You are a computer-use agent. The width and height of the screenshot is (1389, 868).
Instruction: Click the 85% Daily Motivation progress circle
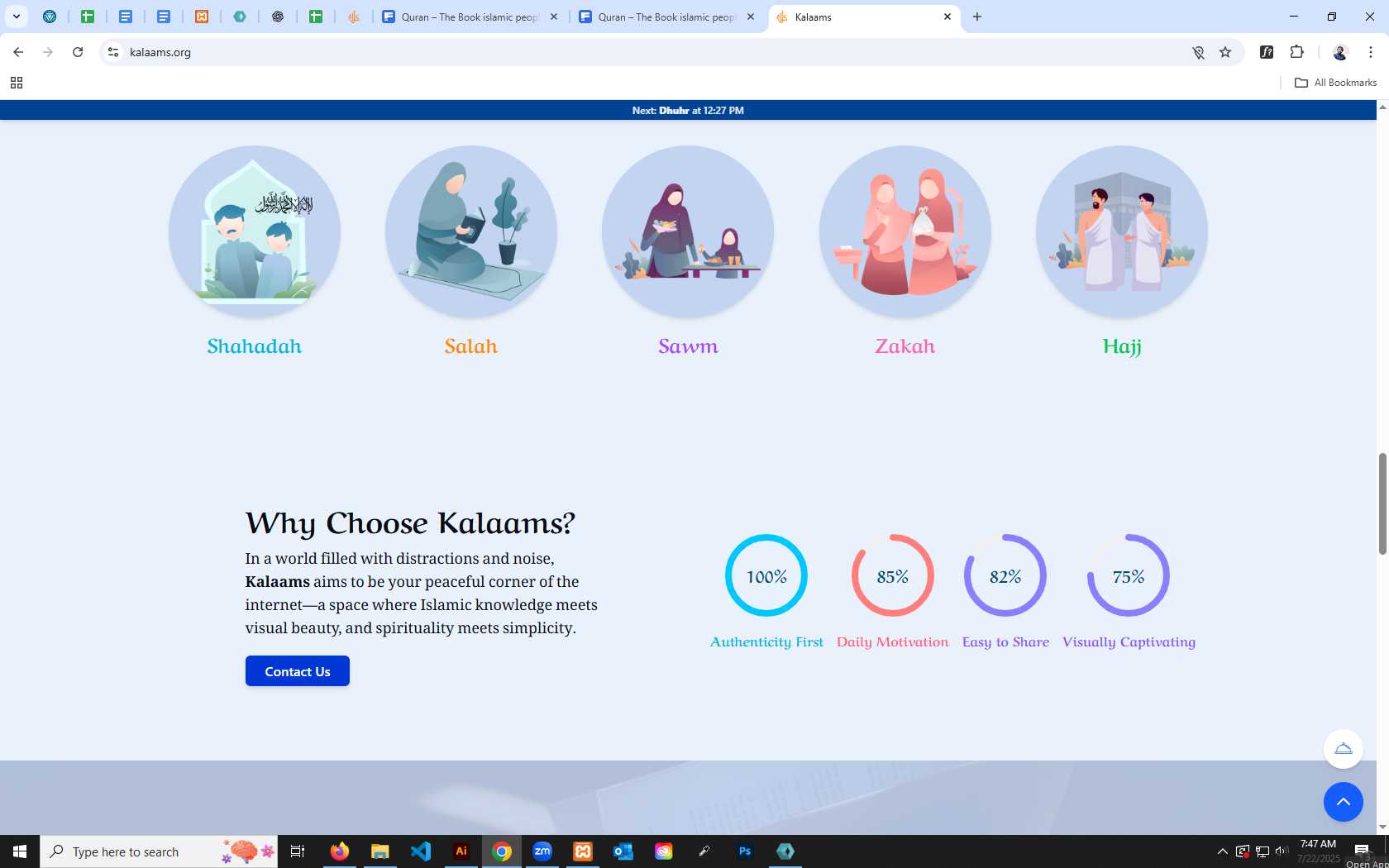[893, 575]
